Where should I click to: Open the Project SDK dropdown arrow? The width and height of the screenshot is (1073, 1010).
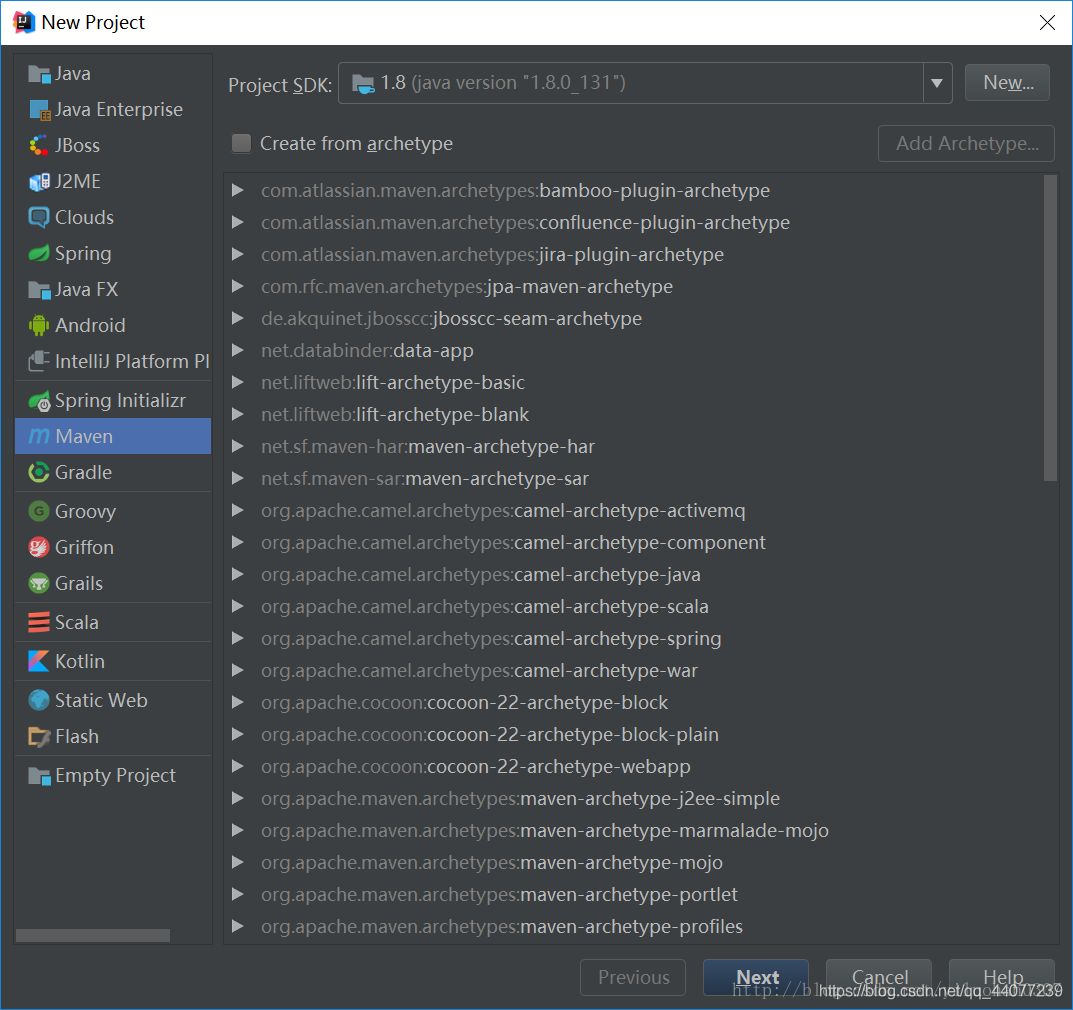(x=937, y=83)
